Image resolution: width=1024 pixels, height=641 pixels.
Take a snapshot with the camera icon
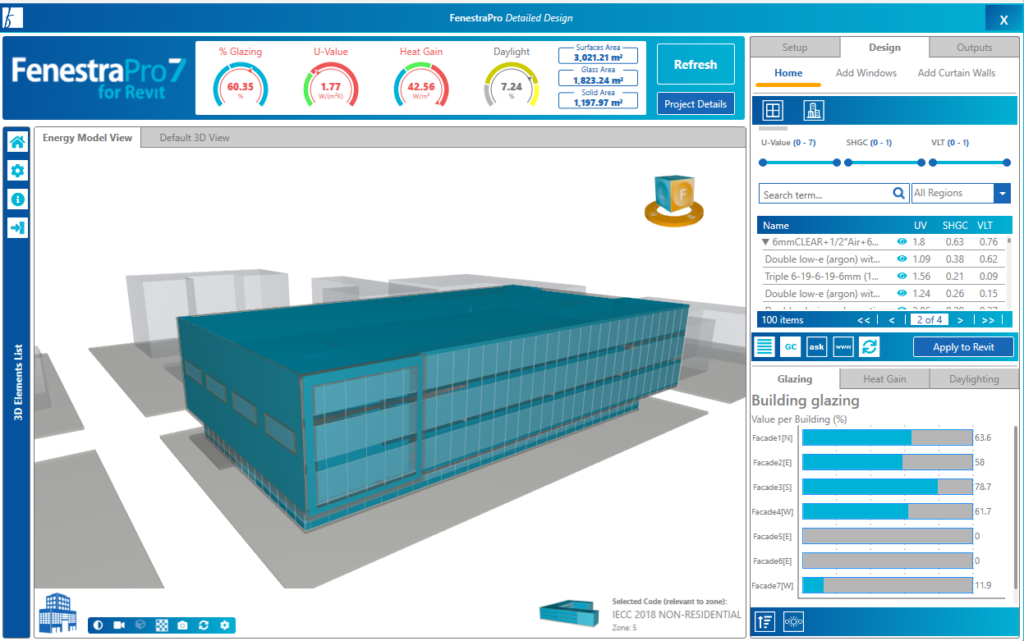183,625
